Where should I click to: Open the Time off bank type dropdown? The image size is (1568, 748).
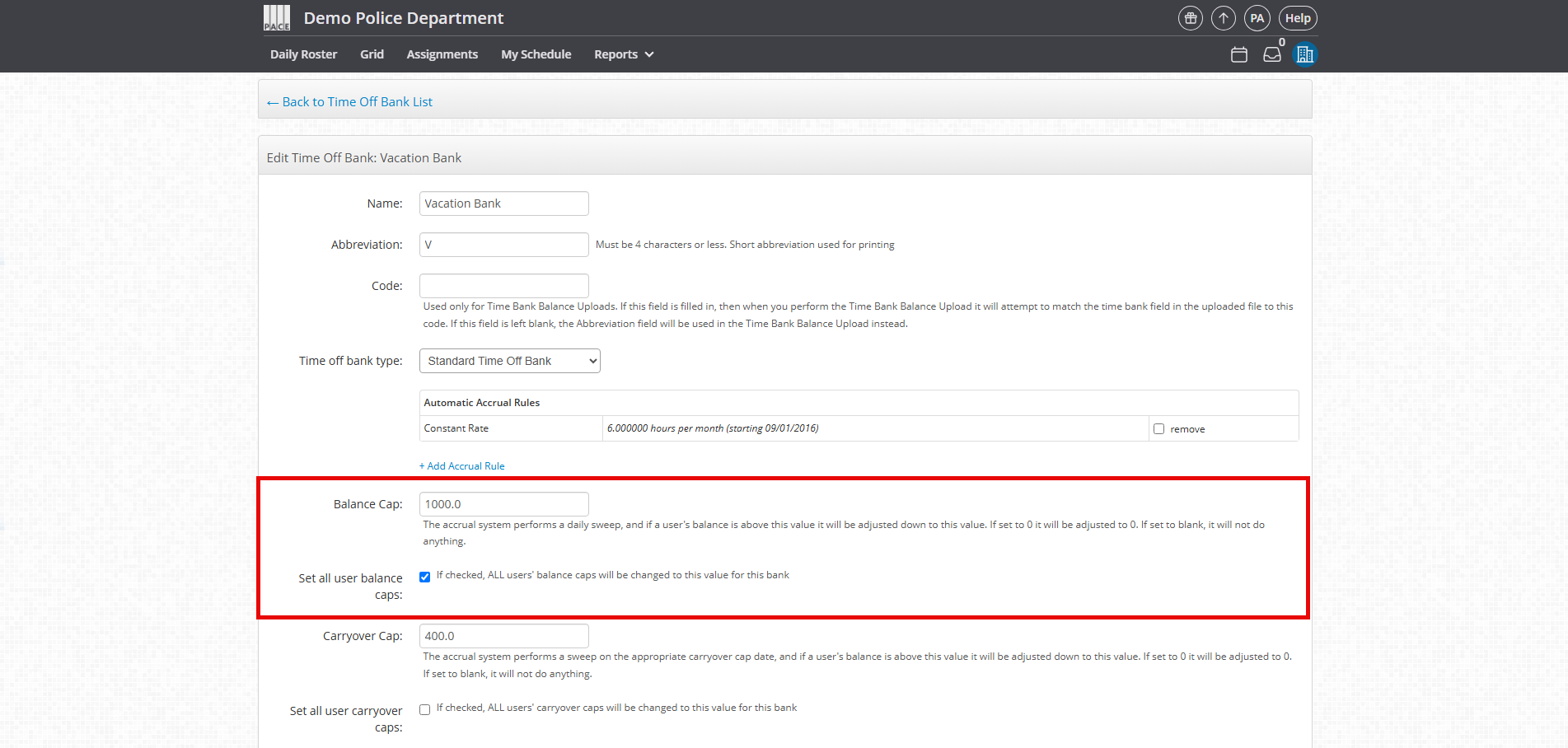tap(509, 361)
